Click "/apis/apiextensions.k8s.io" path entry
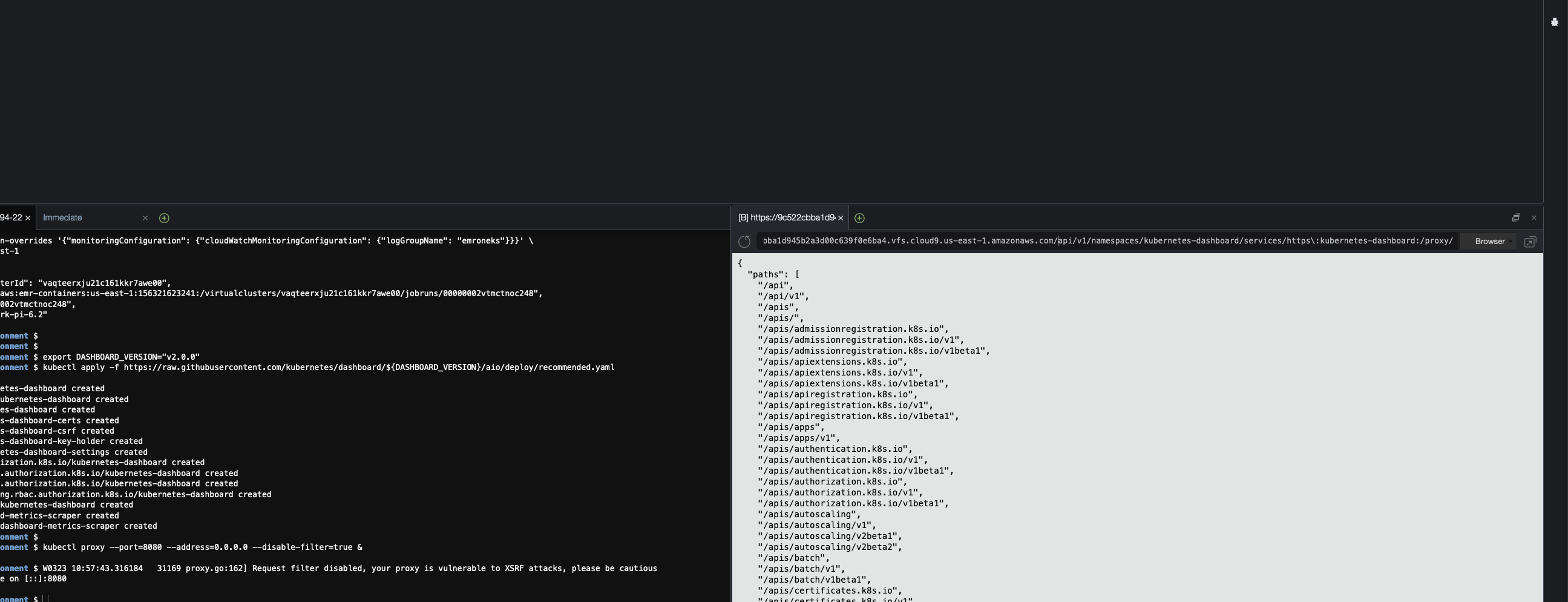 point(832,362)
